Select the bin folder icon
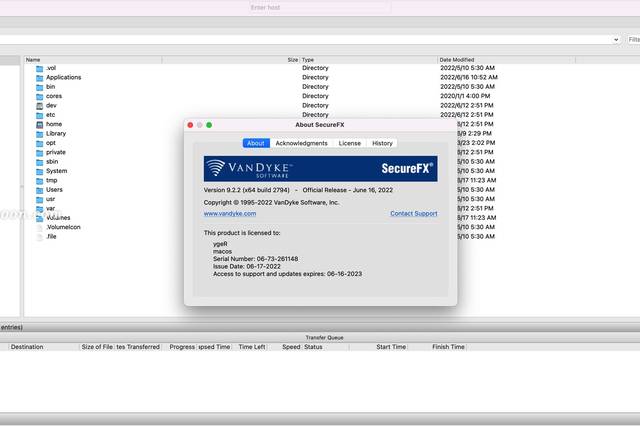 tap(40, 87)
